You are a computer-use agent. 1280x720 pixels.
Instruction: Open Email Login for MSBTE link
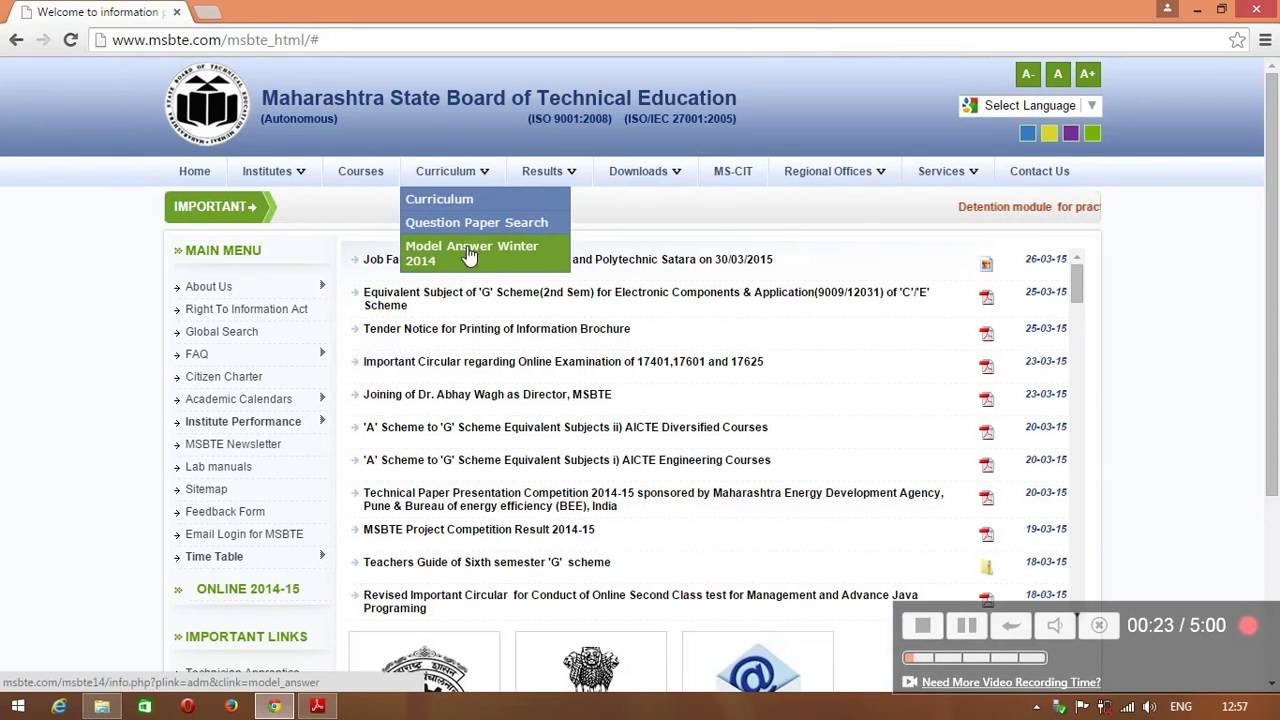(x=244, y=534)
